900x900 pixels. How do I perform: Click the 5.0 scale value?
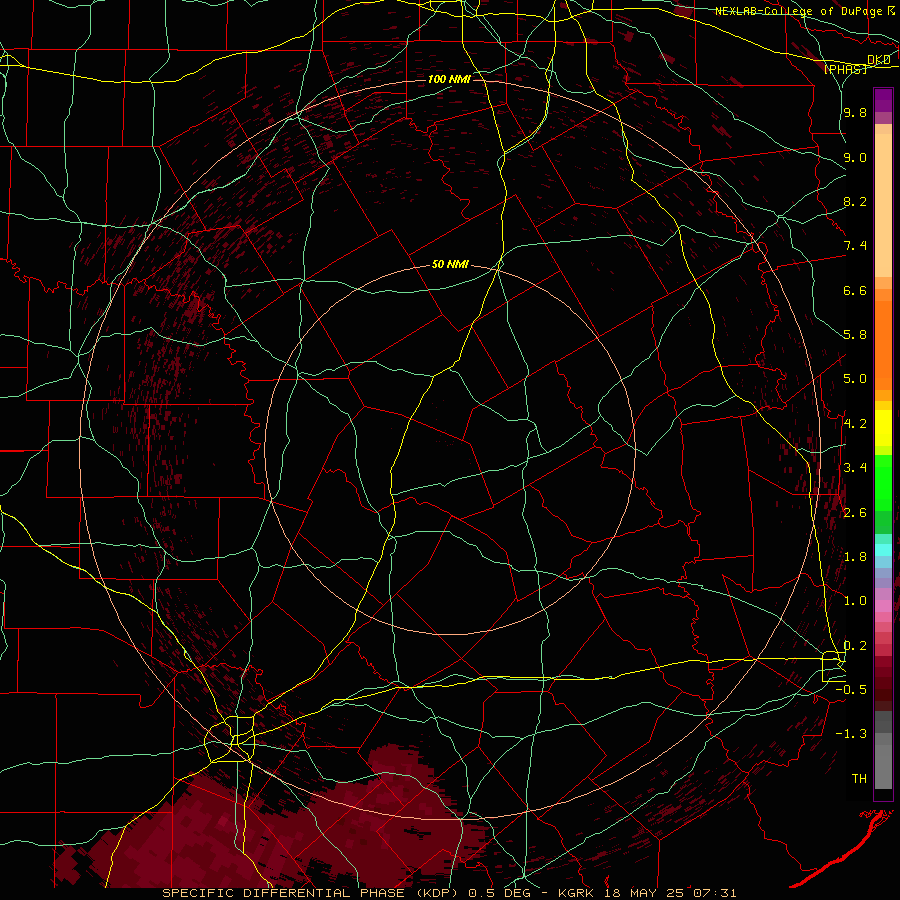[x=855, y=379]
